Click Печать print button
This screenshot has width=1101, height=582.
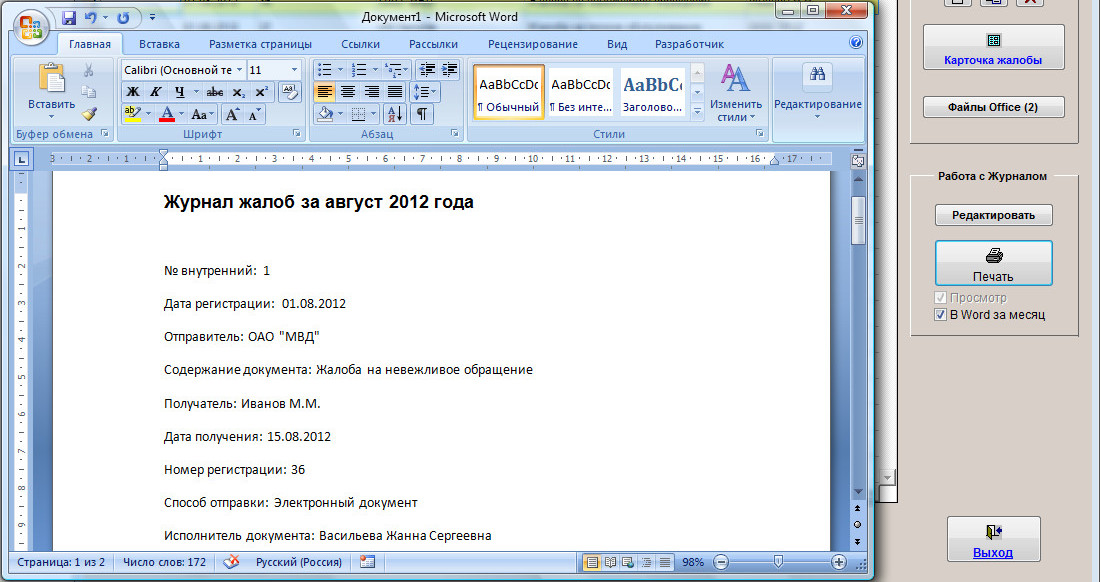coord(994,263)
